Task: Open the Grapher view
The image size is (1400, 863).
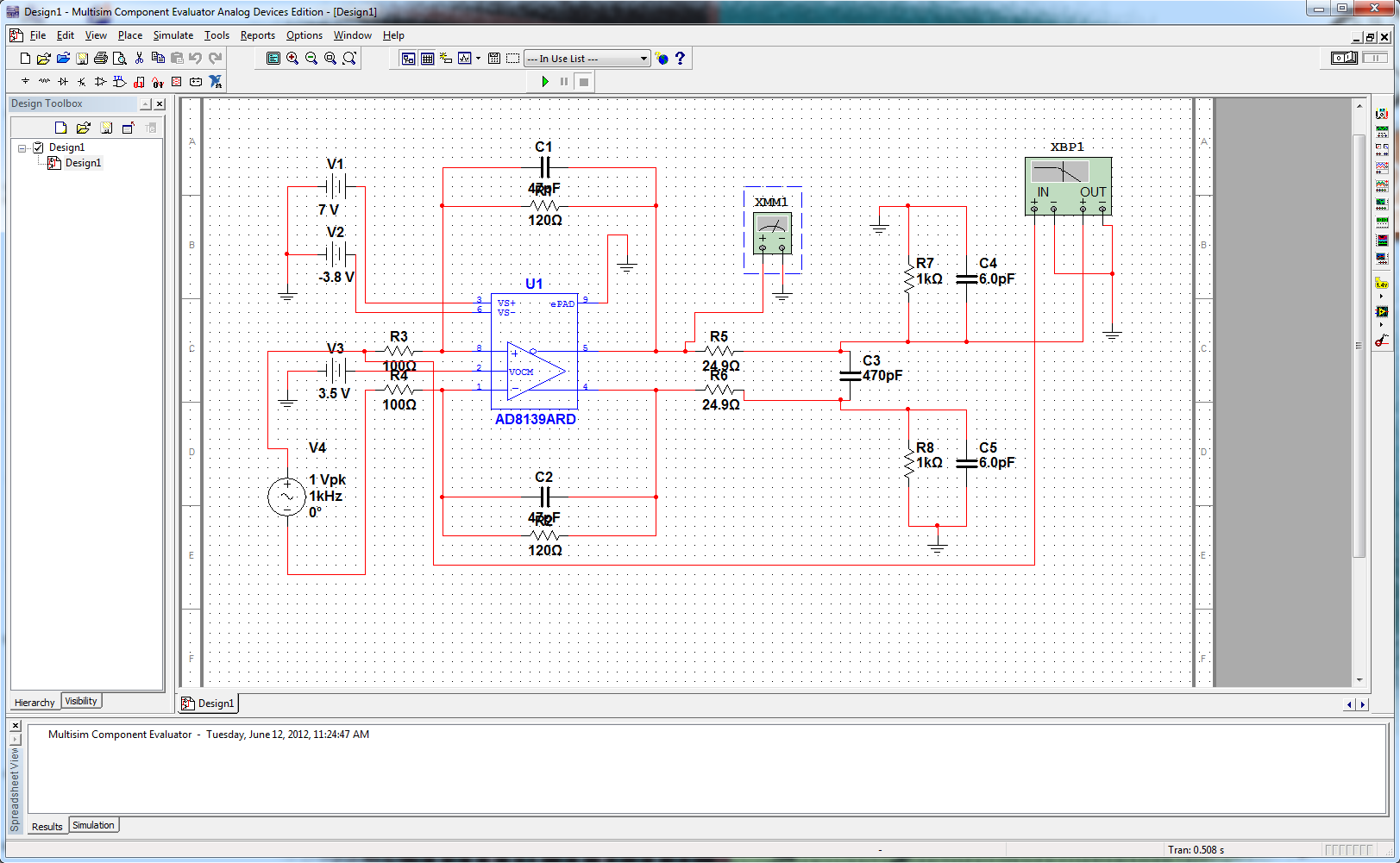Action: pos(465,59)
